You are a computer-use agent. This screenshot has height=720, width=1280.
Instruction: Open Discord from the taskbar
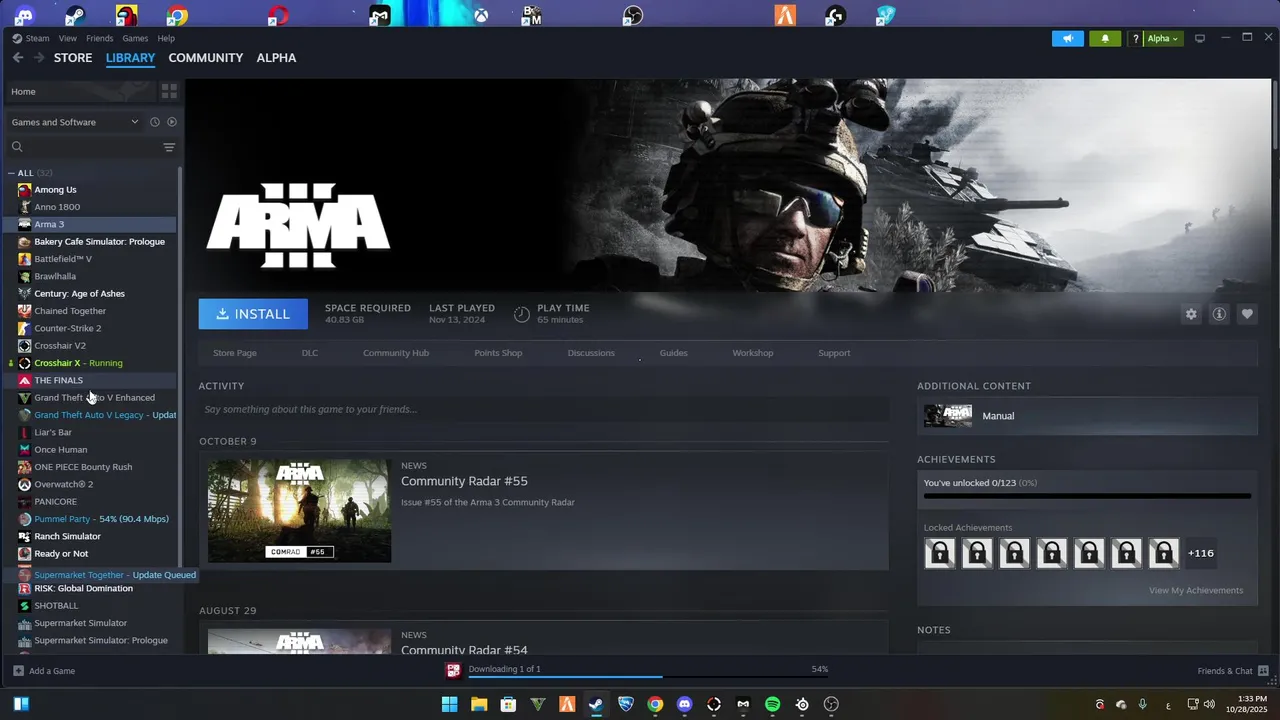[684, 704]
